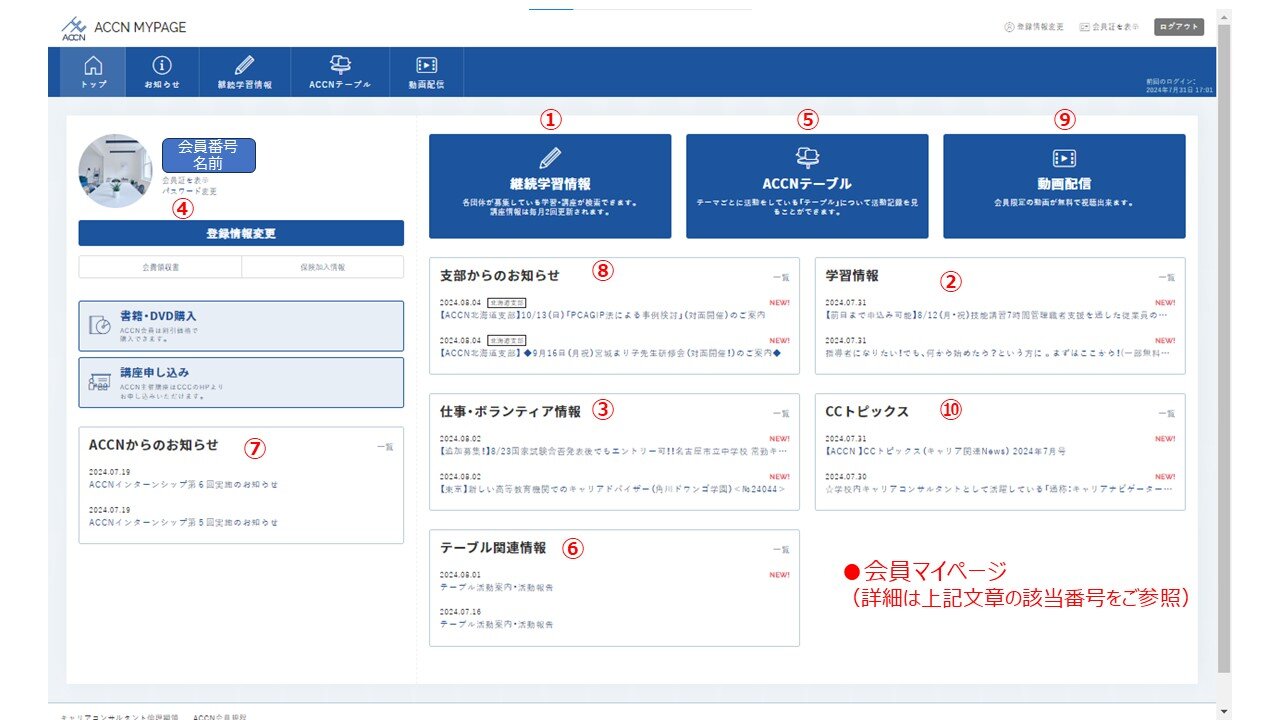Go to 継続学習情報 in the nav bar
Viewport: 1280px width, 720px height.
pyautogui.click(x=245, y=72)
